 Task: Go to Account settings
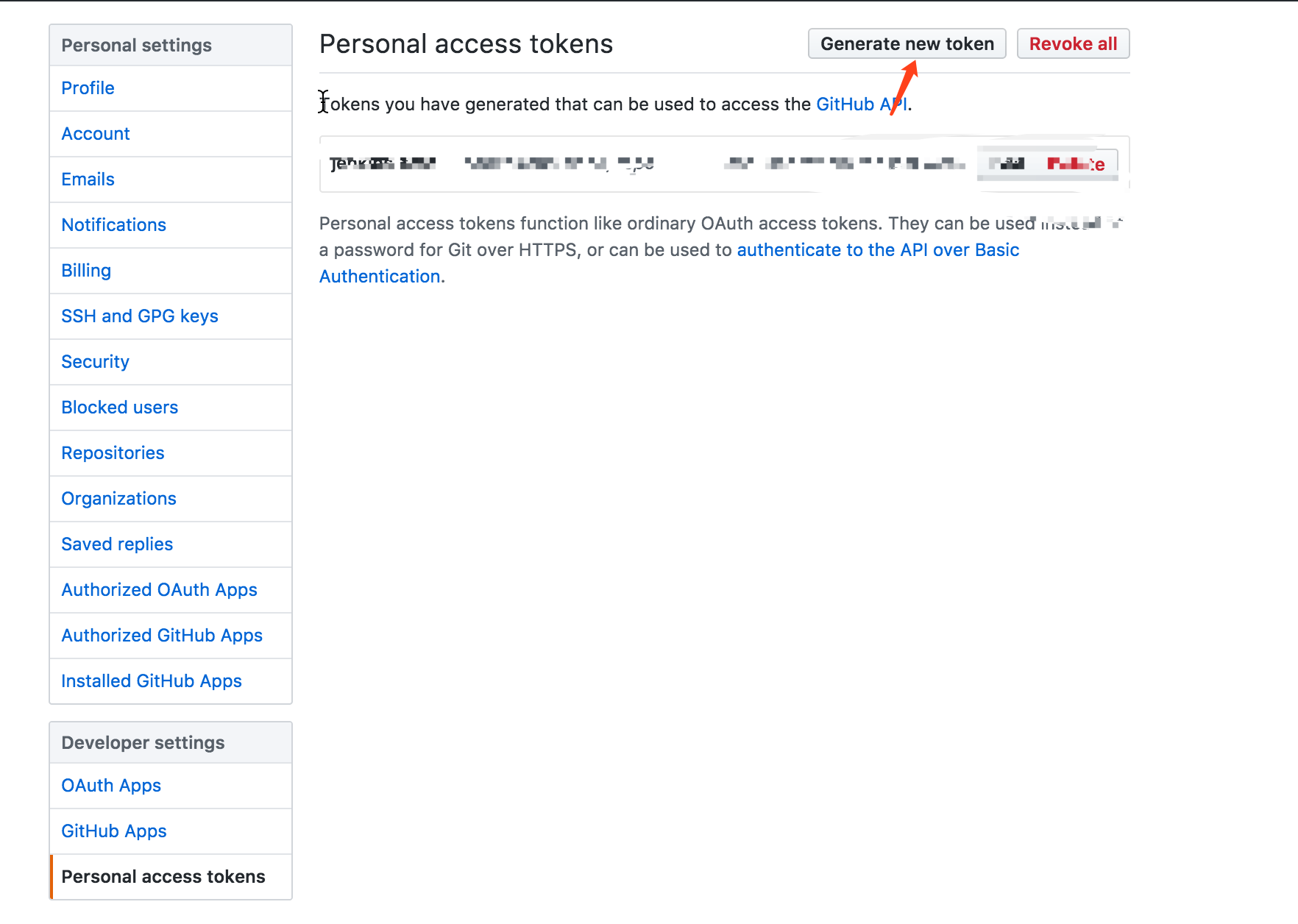click(x=96, y=134)
